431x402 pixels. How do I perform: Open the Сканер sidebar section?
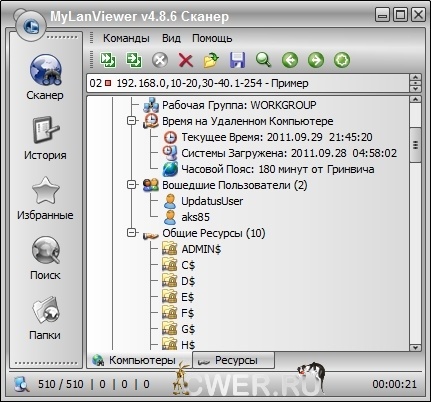click(45, 77)
